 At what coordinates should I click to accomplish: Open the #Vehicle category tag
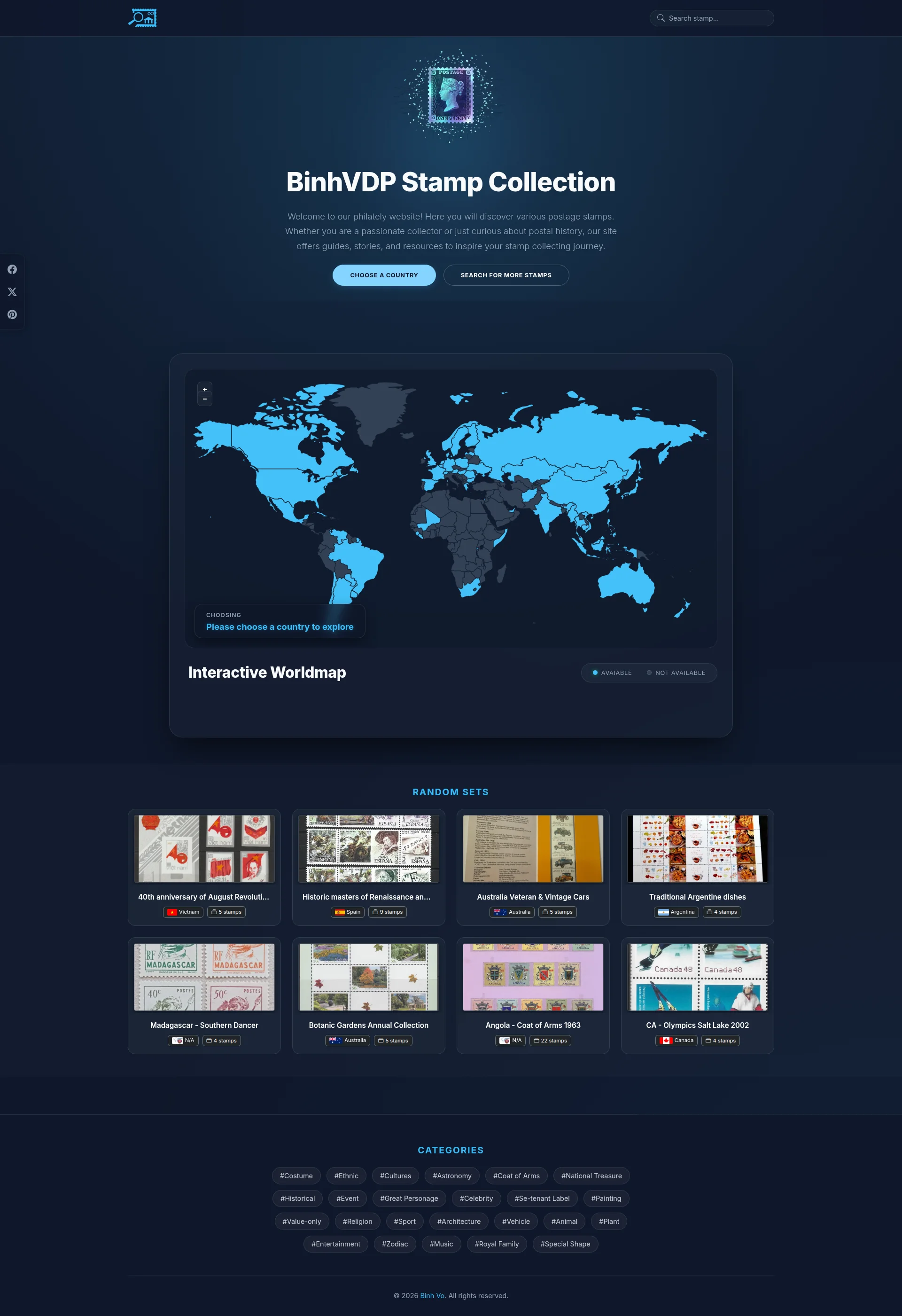516,1222
